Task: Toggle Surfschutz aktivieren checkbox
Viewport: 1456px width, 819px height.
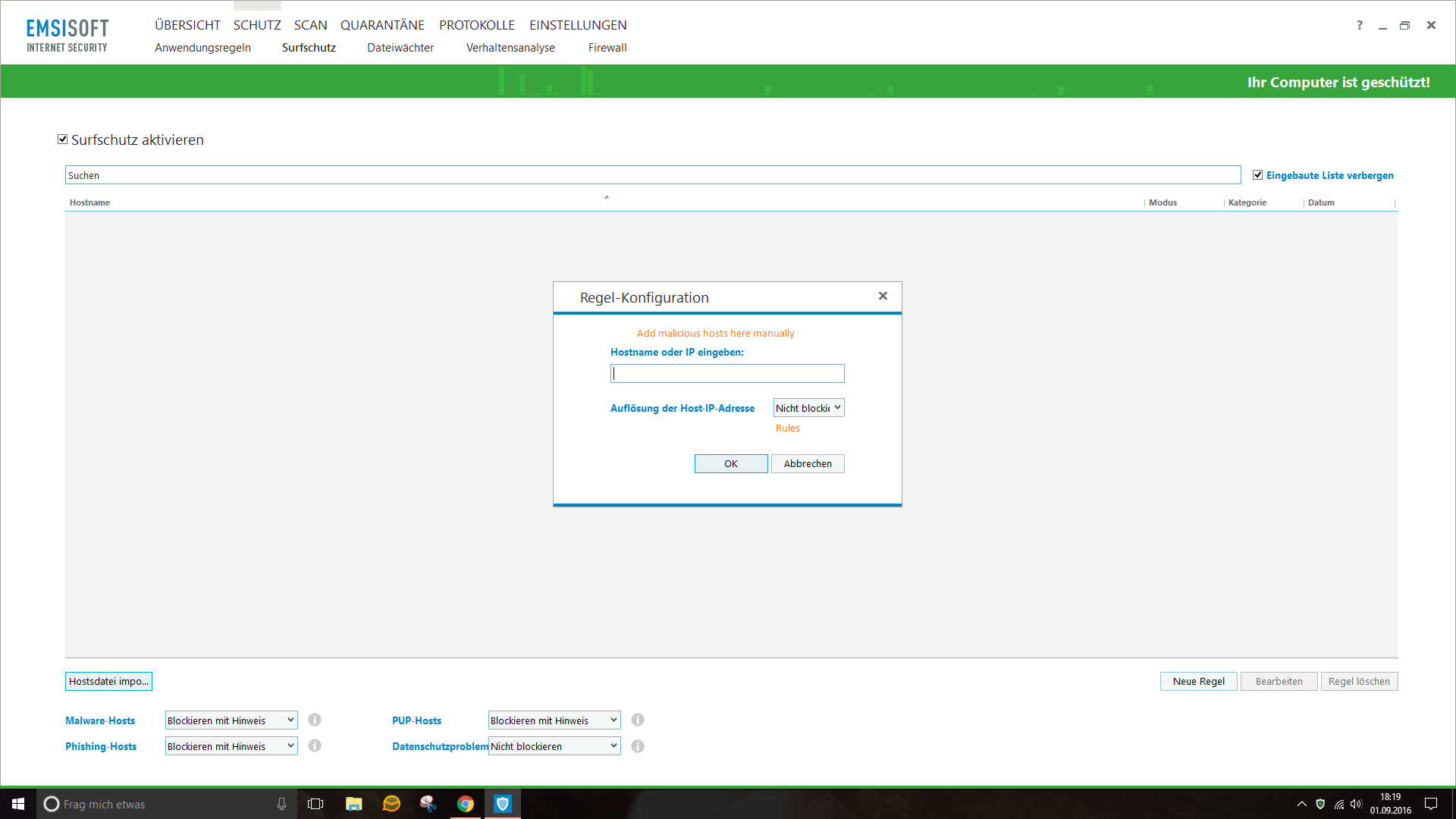Action: pyautogui.click(x=63, y=140)
